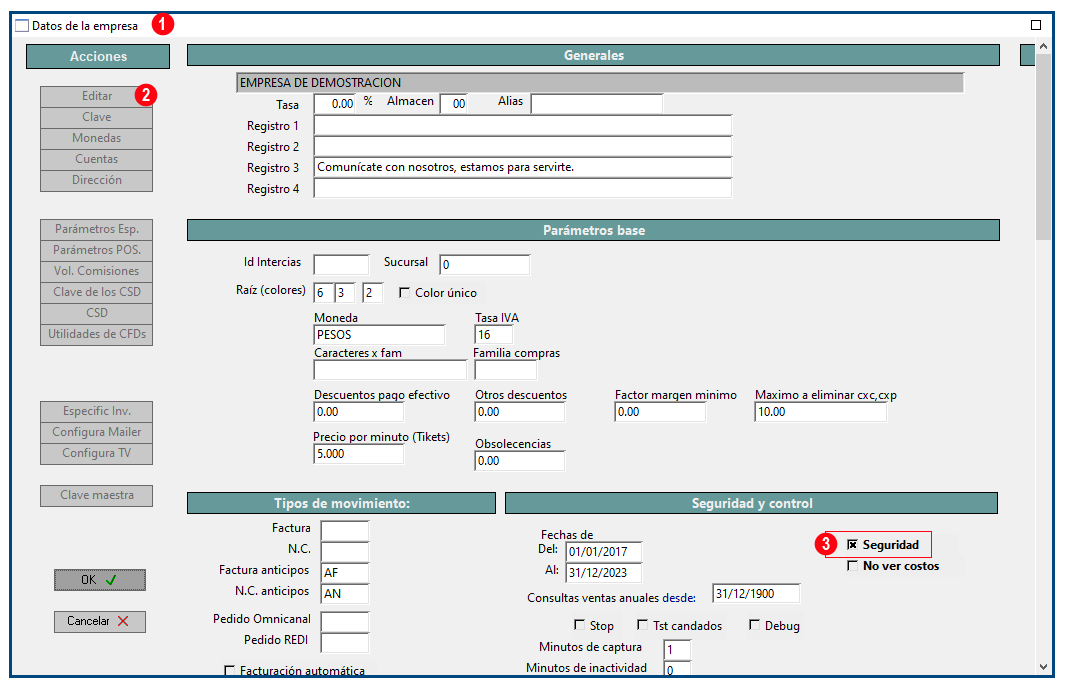Image resolution: width=1065 pixels, height=687 pixels.
Task: Click the first Raíz (colores) field
Action: [x=323, y=293]
